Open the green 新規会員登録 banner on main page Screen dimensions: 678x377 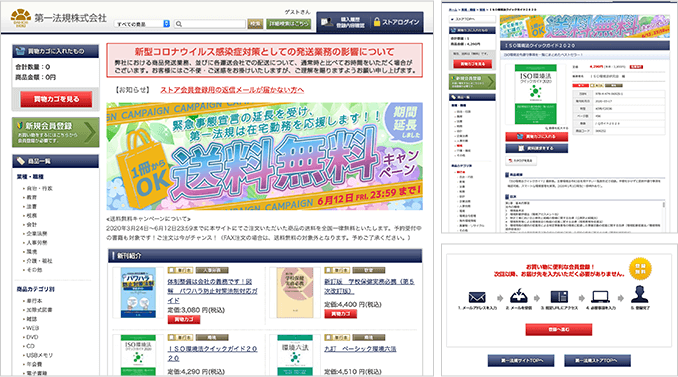[x=55, y=132]
